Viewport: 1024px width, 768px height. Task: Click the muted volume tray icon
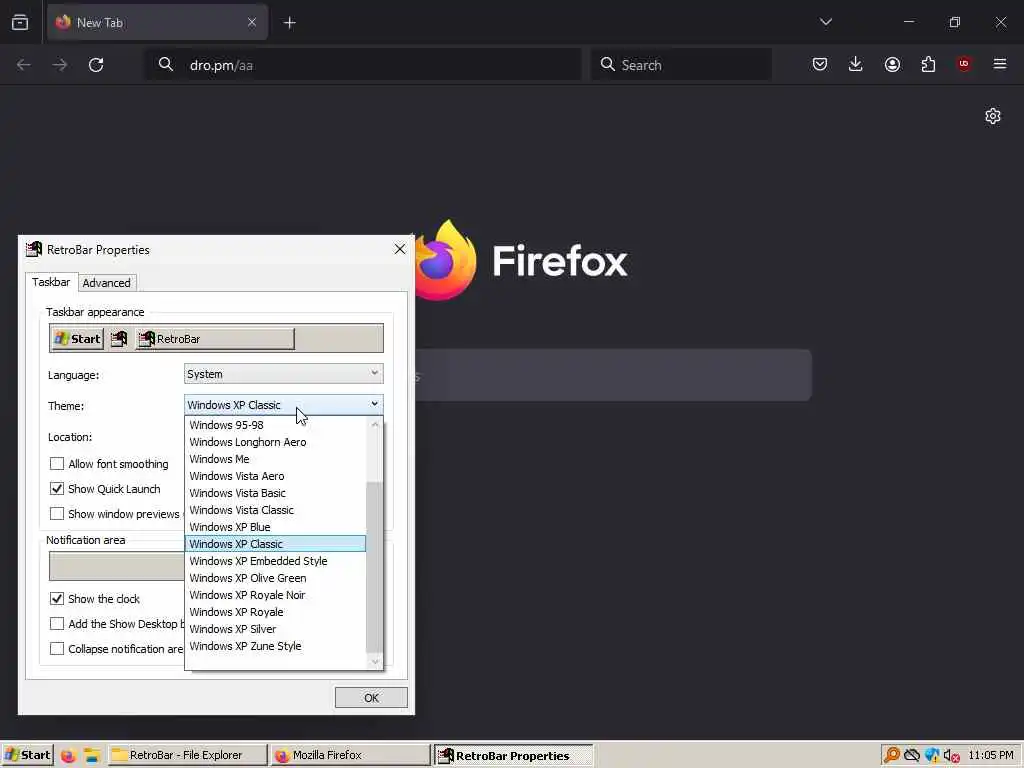952,756
